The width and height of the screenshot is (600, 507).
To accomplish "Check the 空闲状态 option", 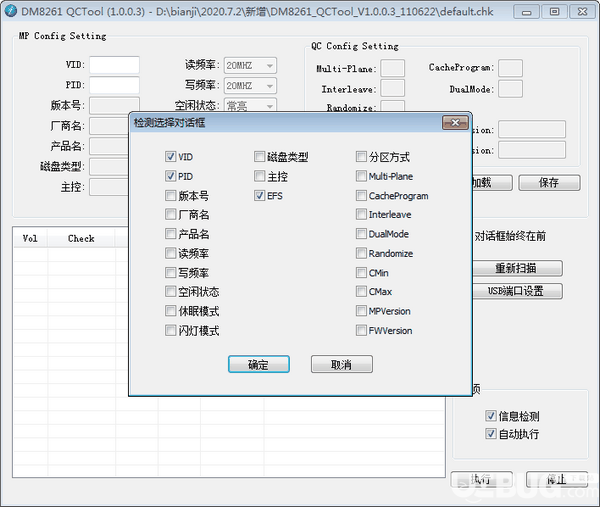I will (x=170, y=292).
